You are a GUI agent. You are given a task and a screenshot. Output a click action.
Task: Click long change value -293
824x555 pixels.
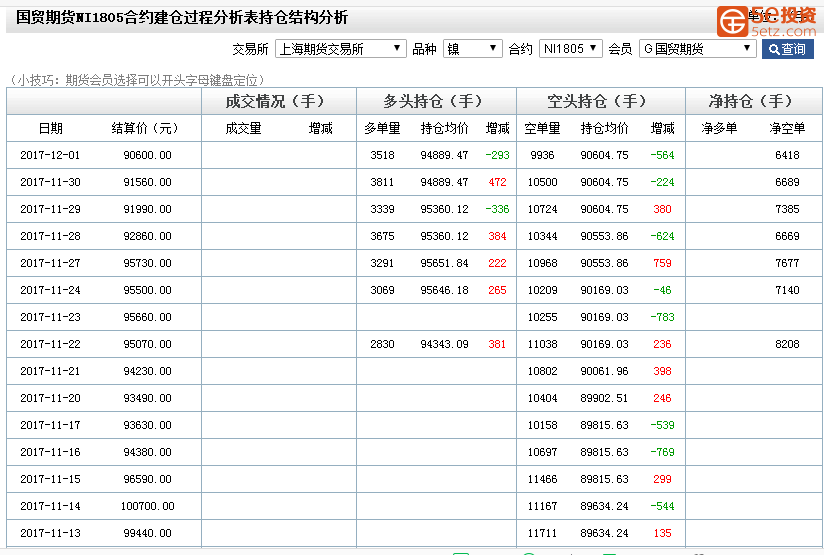tap(498, 155)
